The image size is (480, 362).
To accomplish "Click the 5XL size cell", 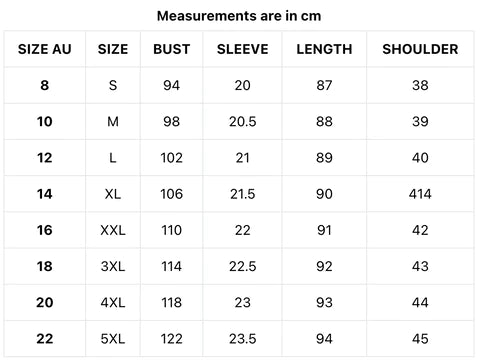I will tap(113, 339).
